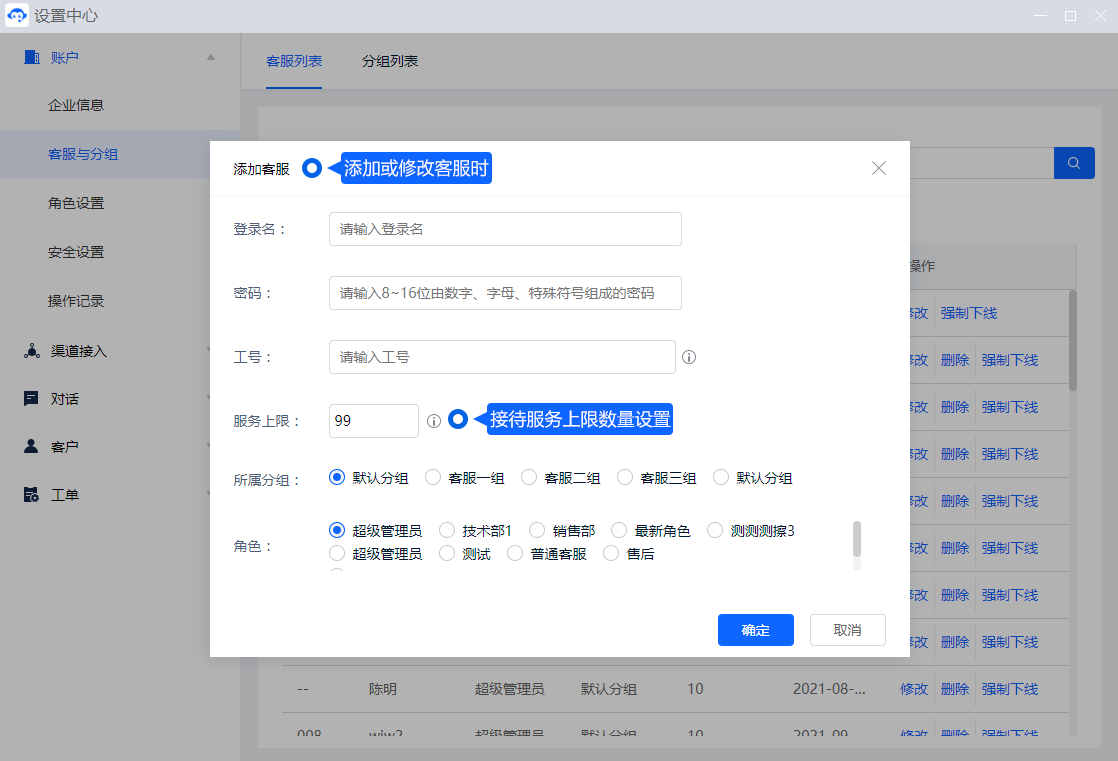Image resolution: width=1118 pixels, height=761 pixels.
Task: Click the 工单 sidebar icon
Action: point(31,494)
